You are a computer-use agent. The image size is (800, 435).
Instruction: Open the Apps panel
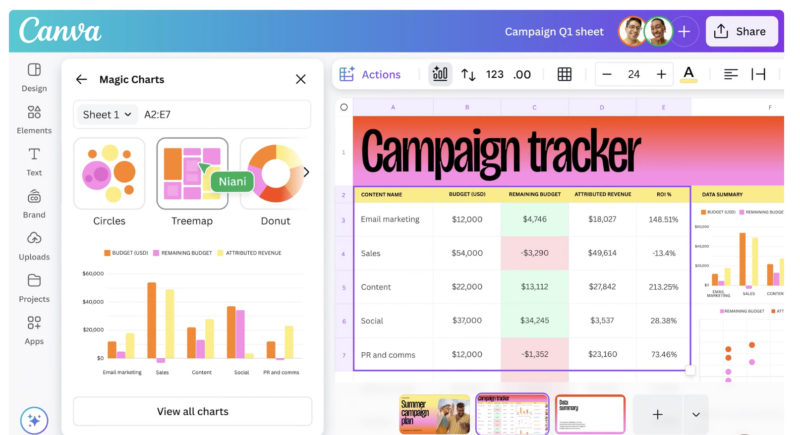pyautogui.click(x=34, y=330)
